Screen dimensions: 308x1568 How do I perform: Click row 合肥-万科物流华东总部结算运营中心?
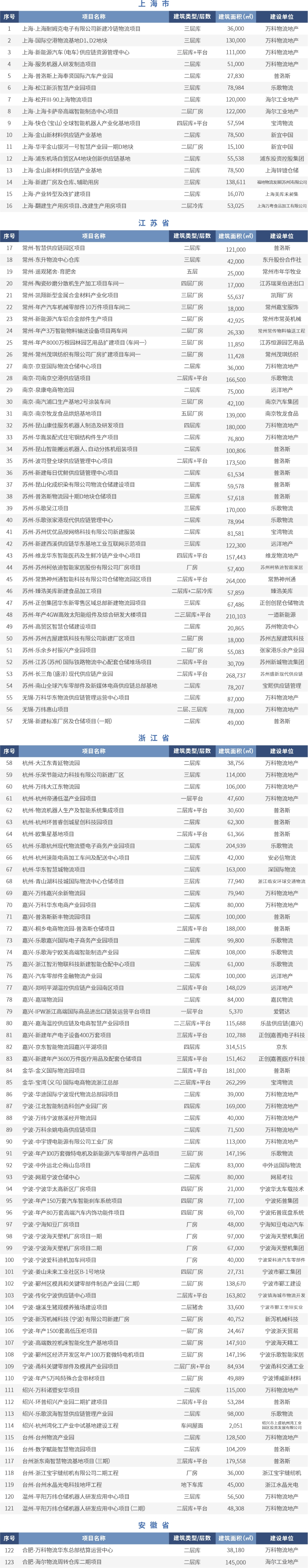click(x=154, y=1550)
